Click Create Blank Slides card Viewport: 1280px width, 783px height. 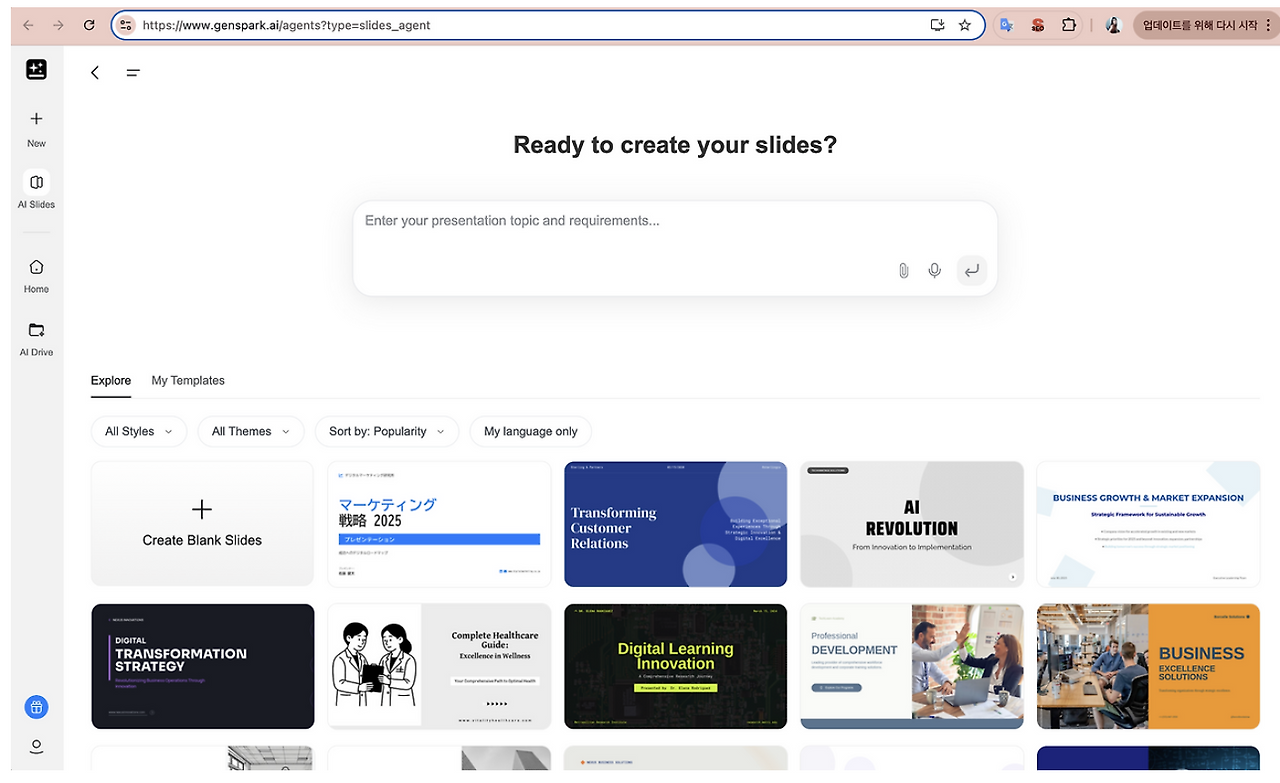pos(202,524)
